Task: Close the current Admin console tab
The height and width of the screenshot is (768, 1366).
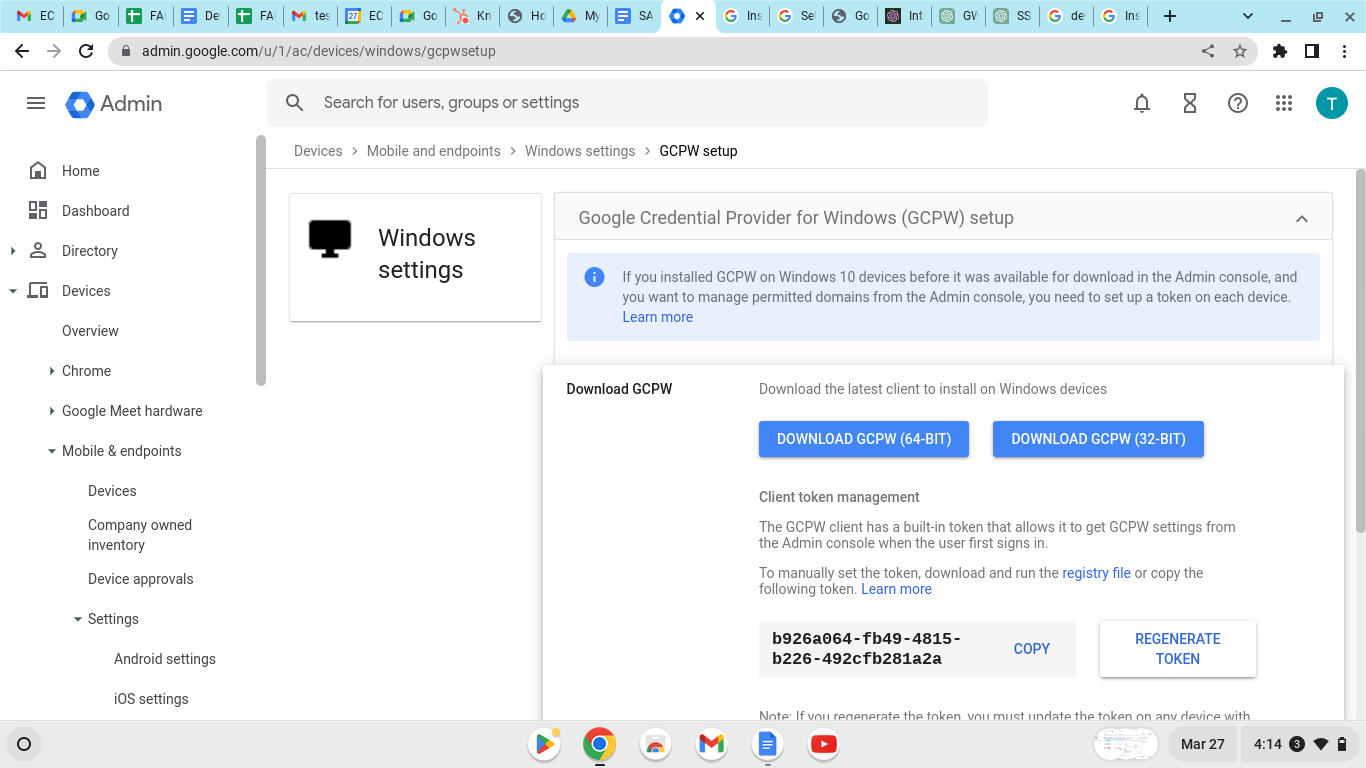Action: [x=699, y=16]
